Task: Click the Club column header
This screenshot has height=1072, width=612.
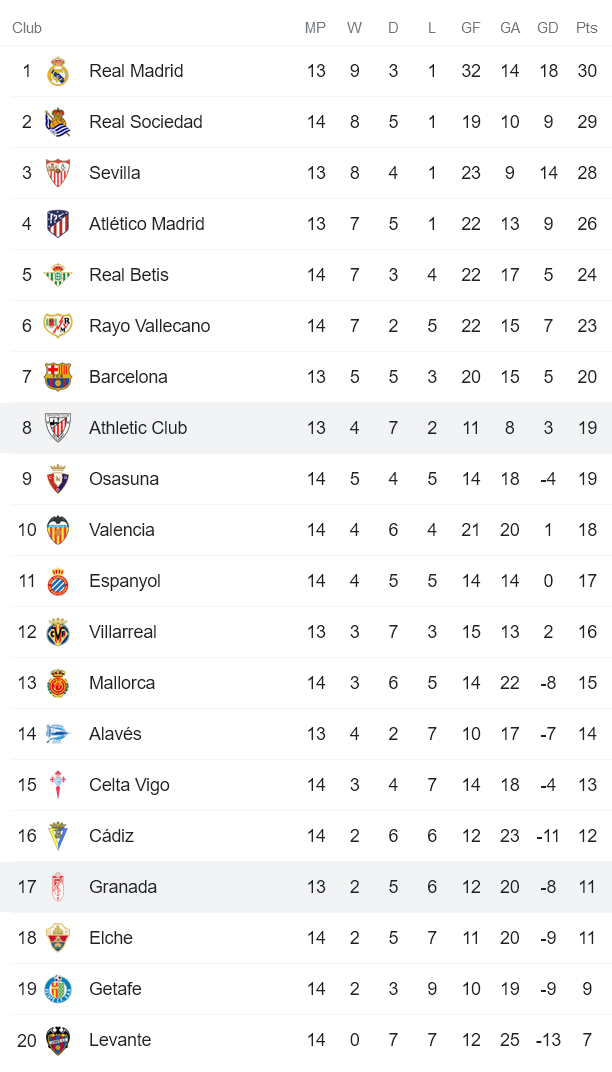Action: [27, 28]
